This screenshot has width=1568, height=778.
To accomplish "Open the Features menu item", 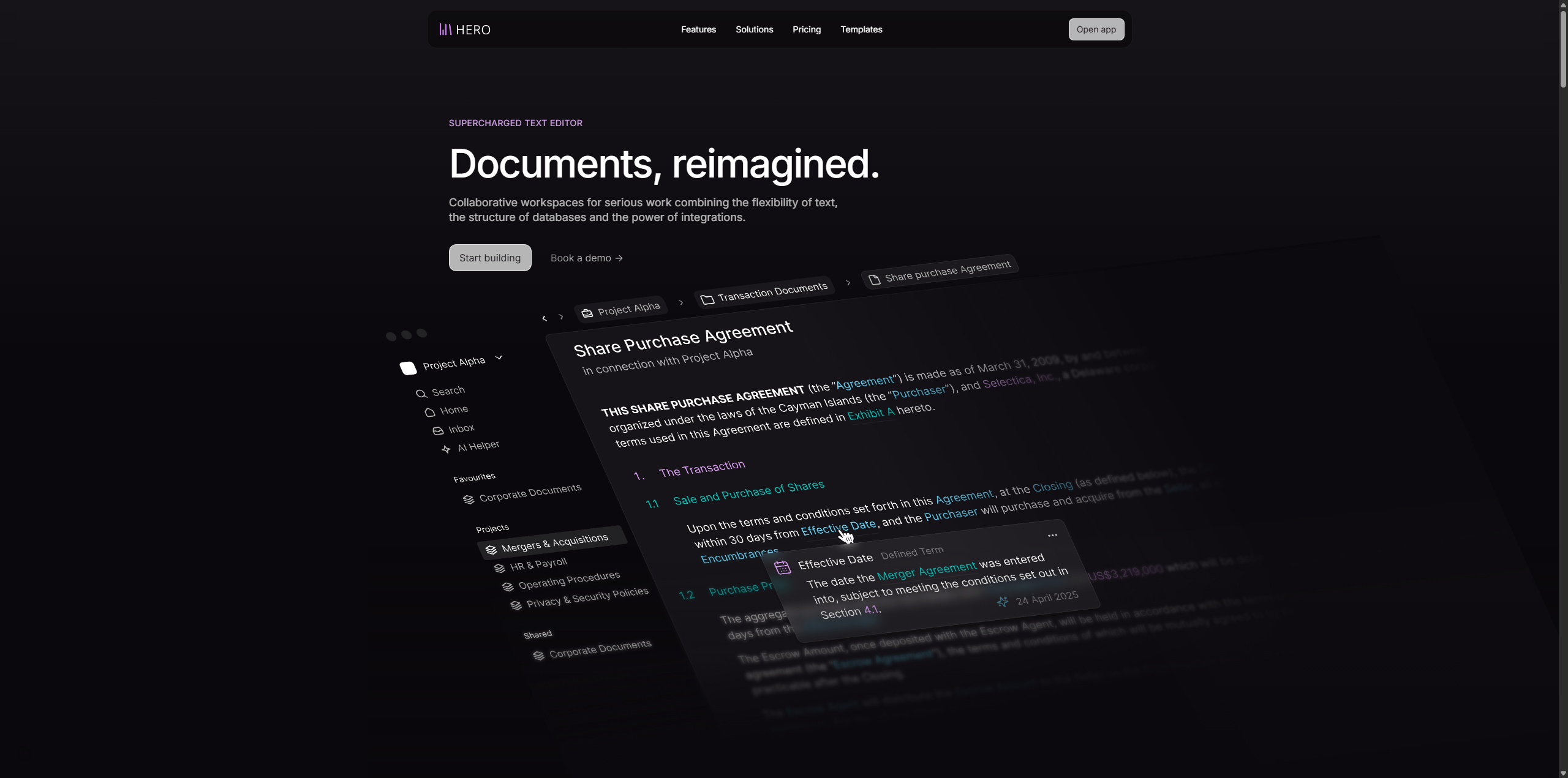I will click(x=698, y=29).
